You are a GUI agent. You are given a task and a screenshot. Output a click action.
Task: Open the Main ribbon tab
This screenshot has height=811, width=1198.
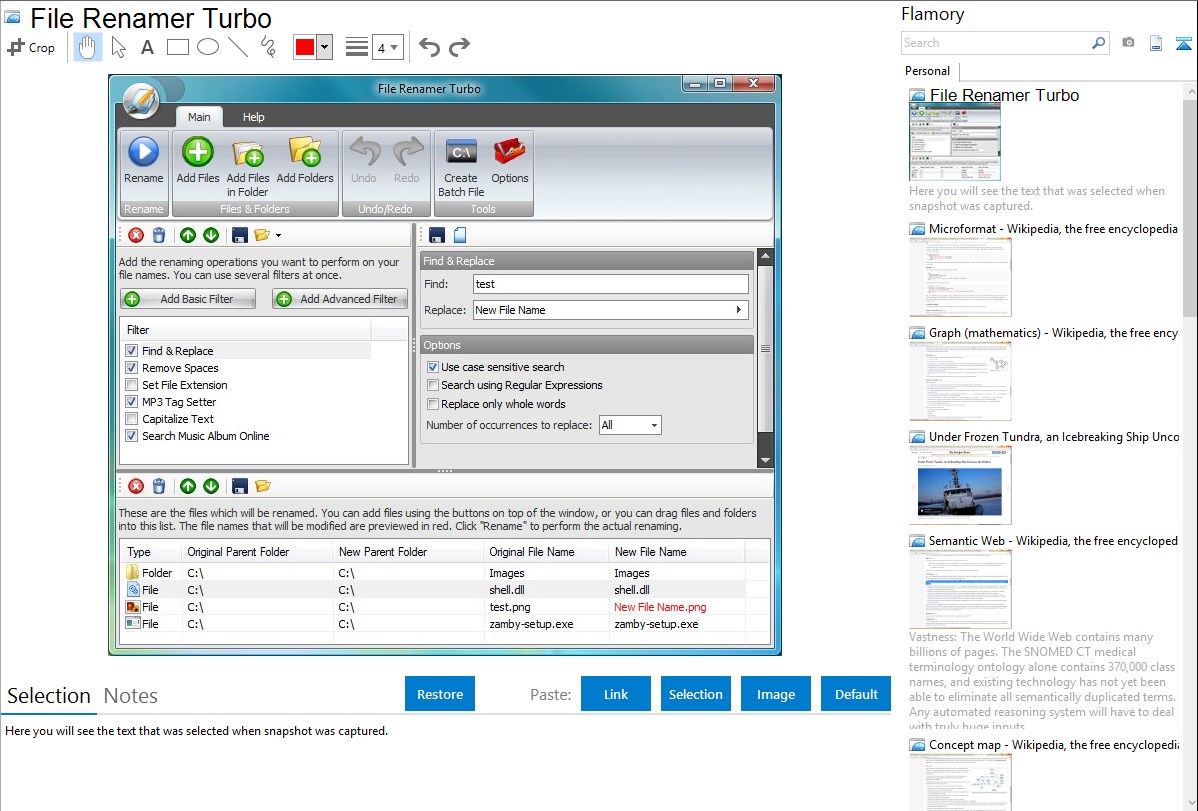[x=199, y=117]
